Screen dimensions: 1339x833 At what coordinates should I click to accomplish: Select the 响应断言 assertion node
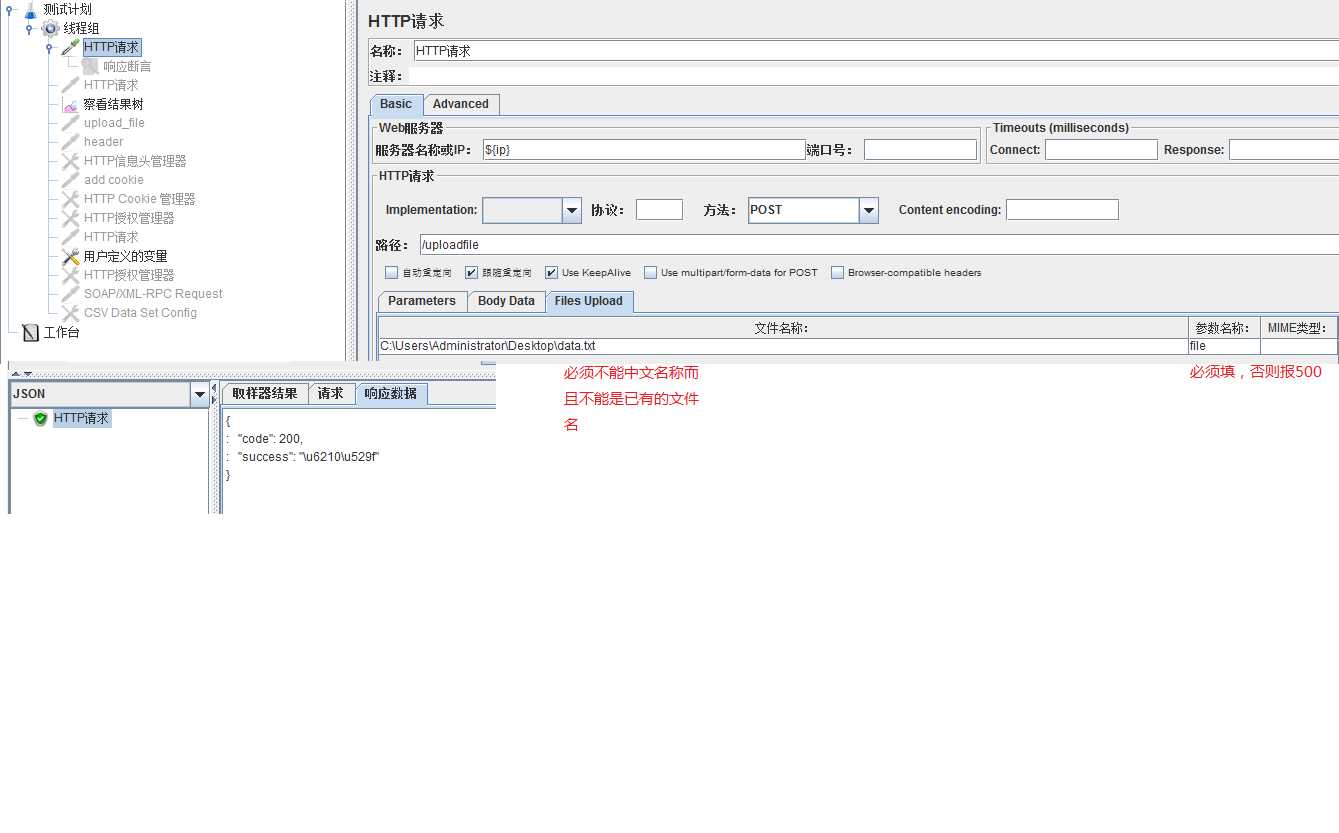point(127,66)
